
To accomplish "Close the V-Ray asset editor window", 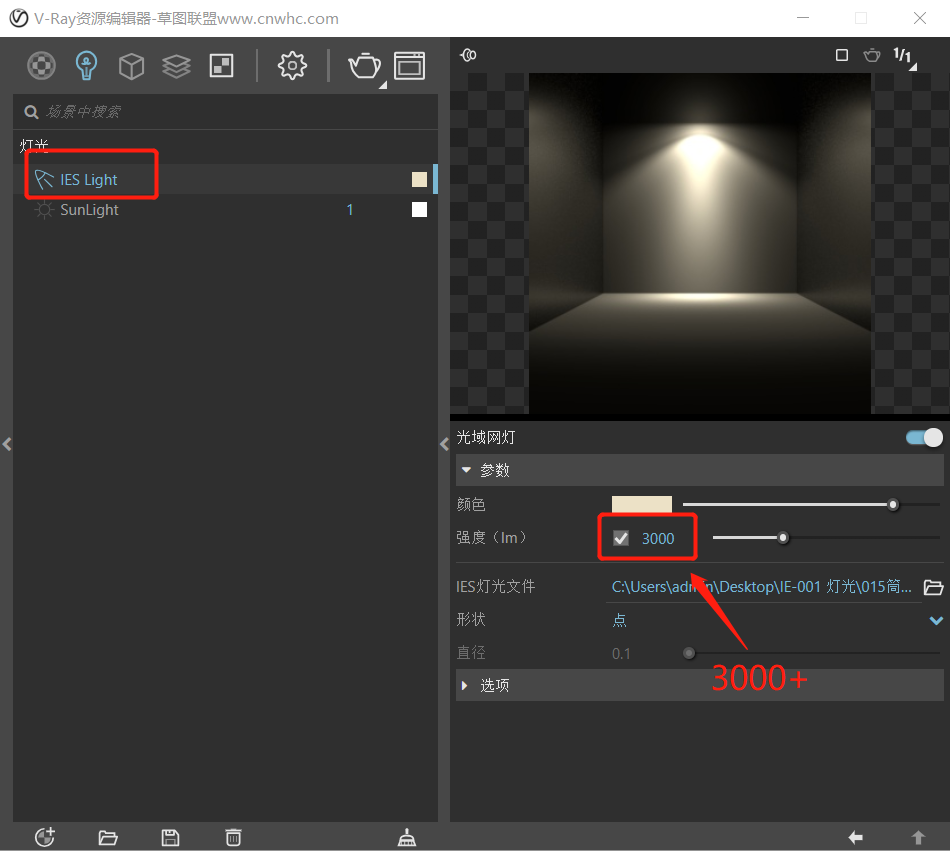I will coord(920,18).
